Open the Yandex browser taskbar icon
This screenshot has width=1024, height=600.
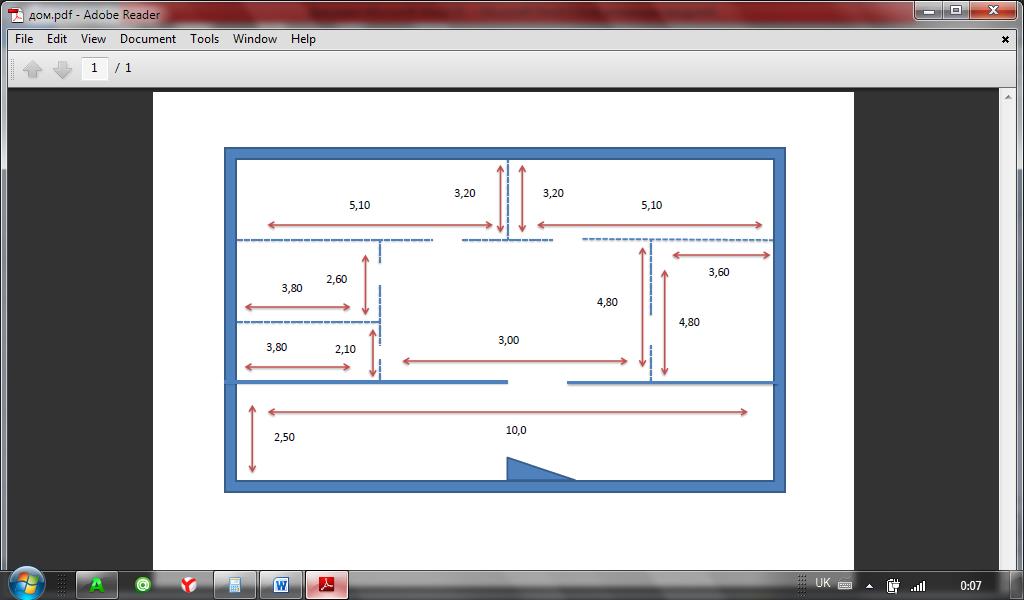pos(189,584)
